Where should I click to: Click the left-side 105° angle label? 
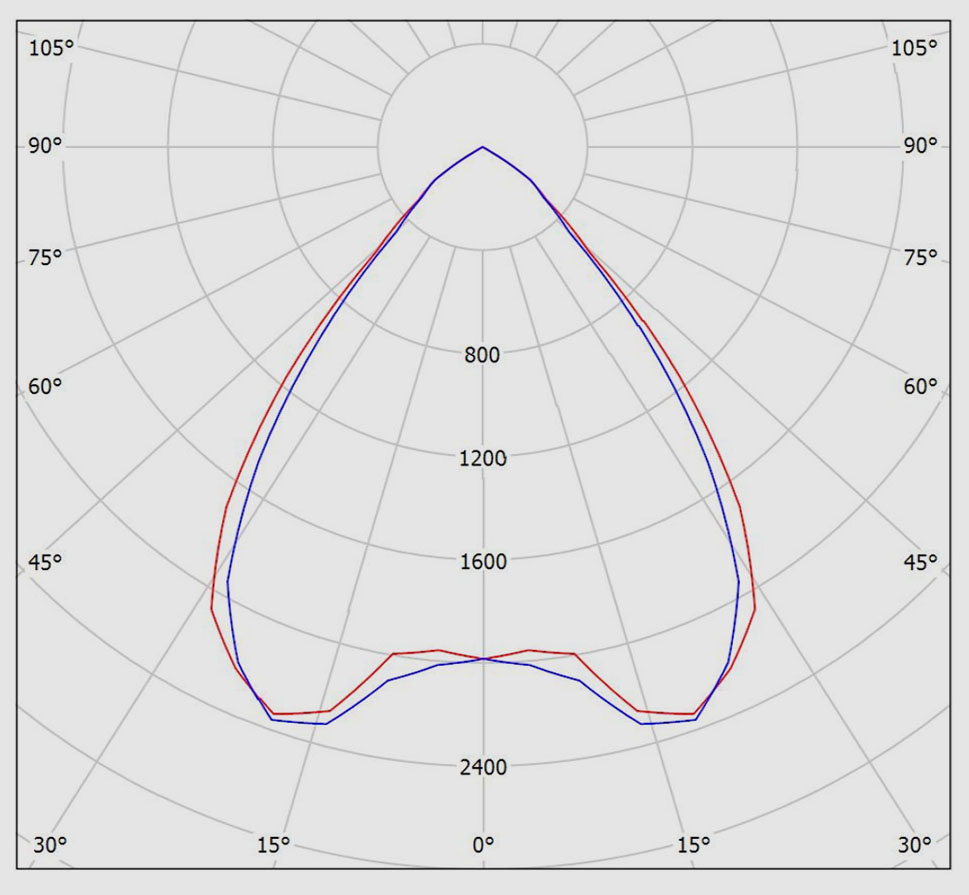[50, 47]
